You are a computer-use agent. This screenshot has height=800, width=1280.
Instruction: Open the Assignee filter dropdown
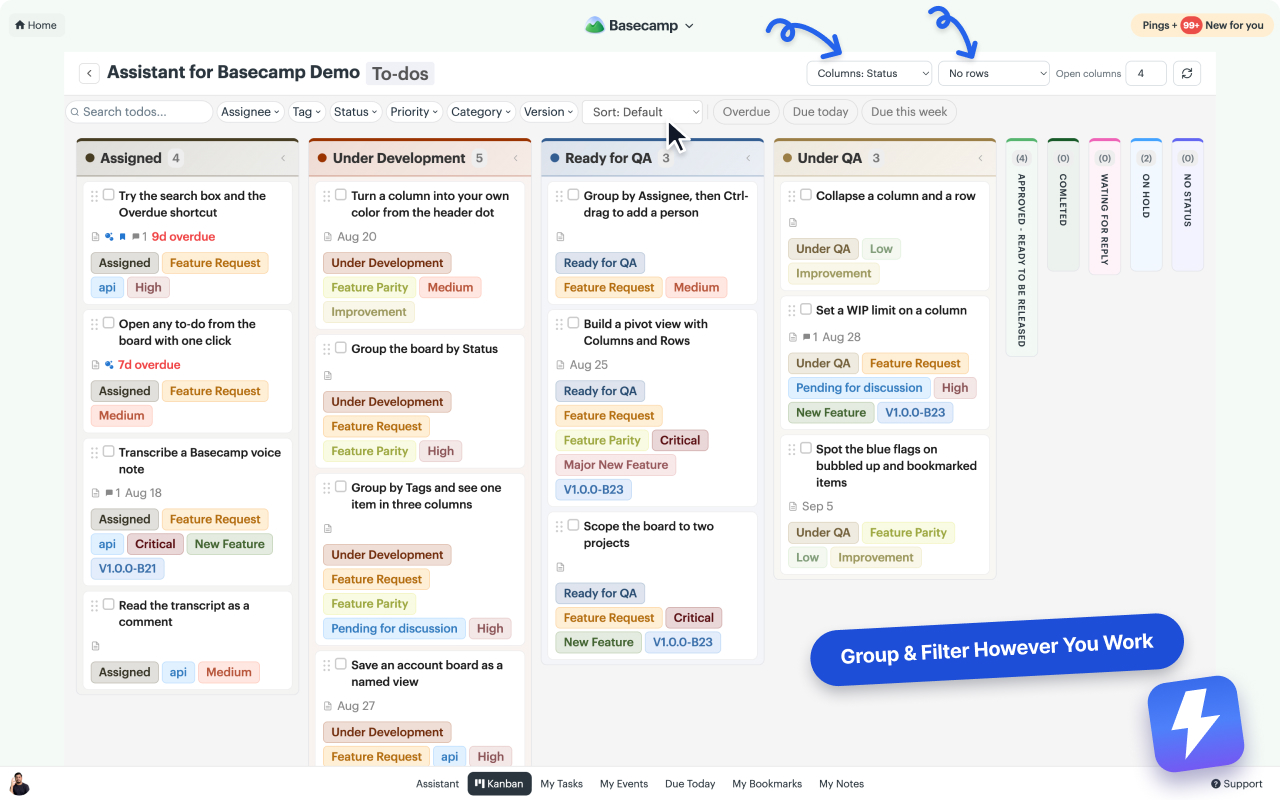coord(251,112)
